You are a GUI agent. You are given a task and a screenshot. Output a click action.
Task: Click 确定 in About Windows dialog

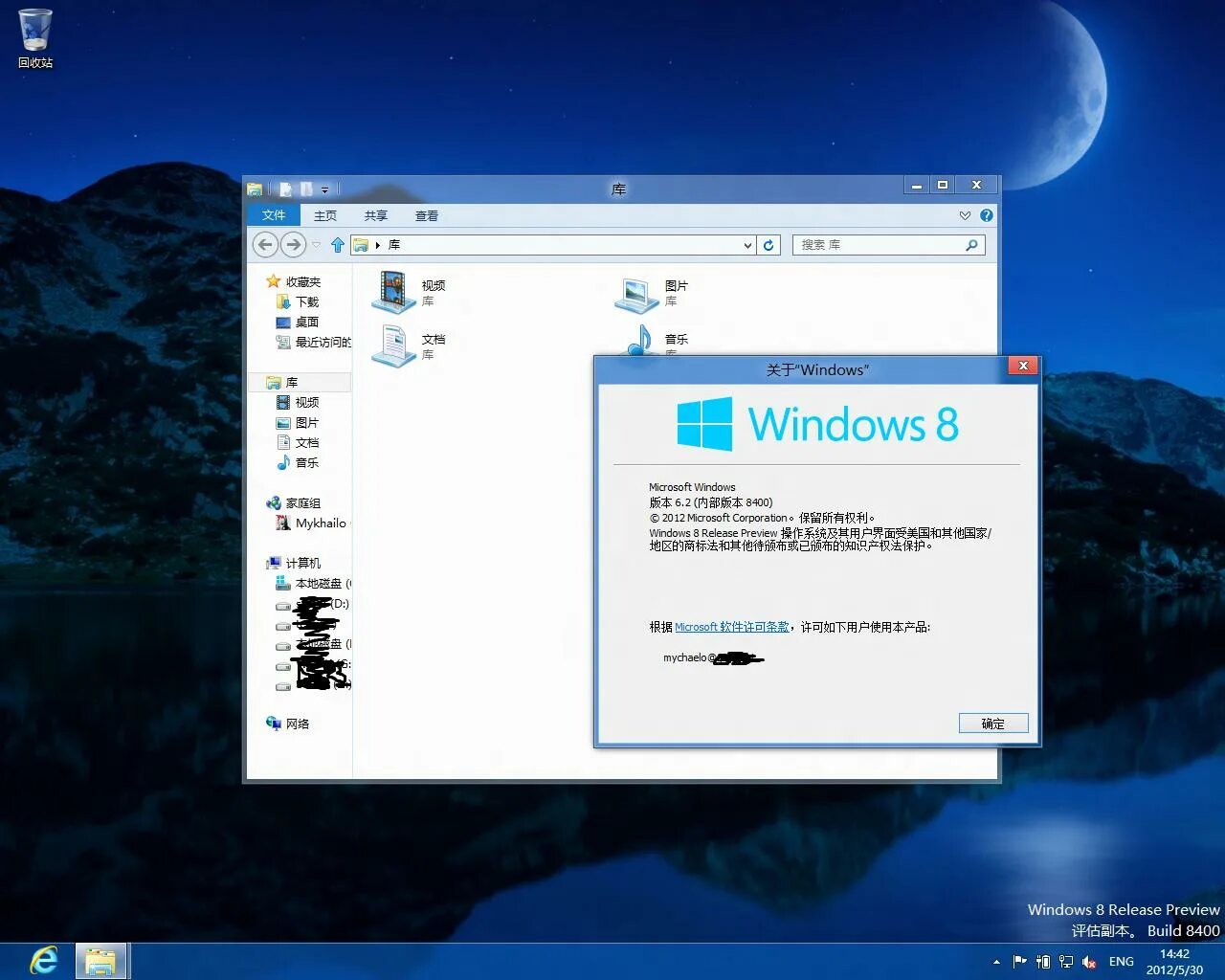coord(993,724)
